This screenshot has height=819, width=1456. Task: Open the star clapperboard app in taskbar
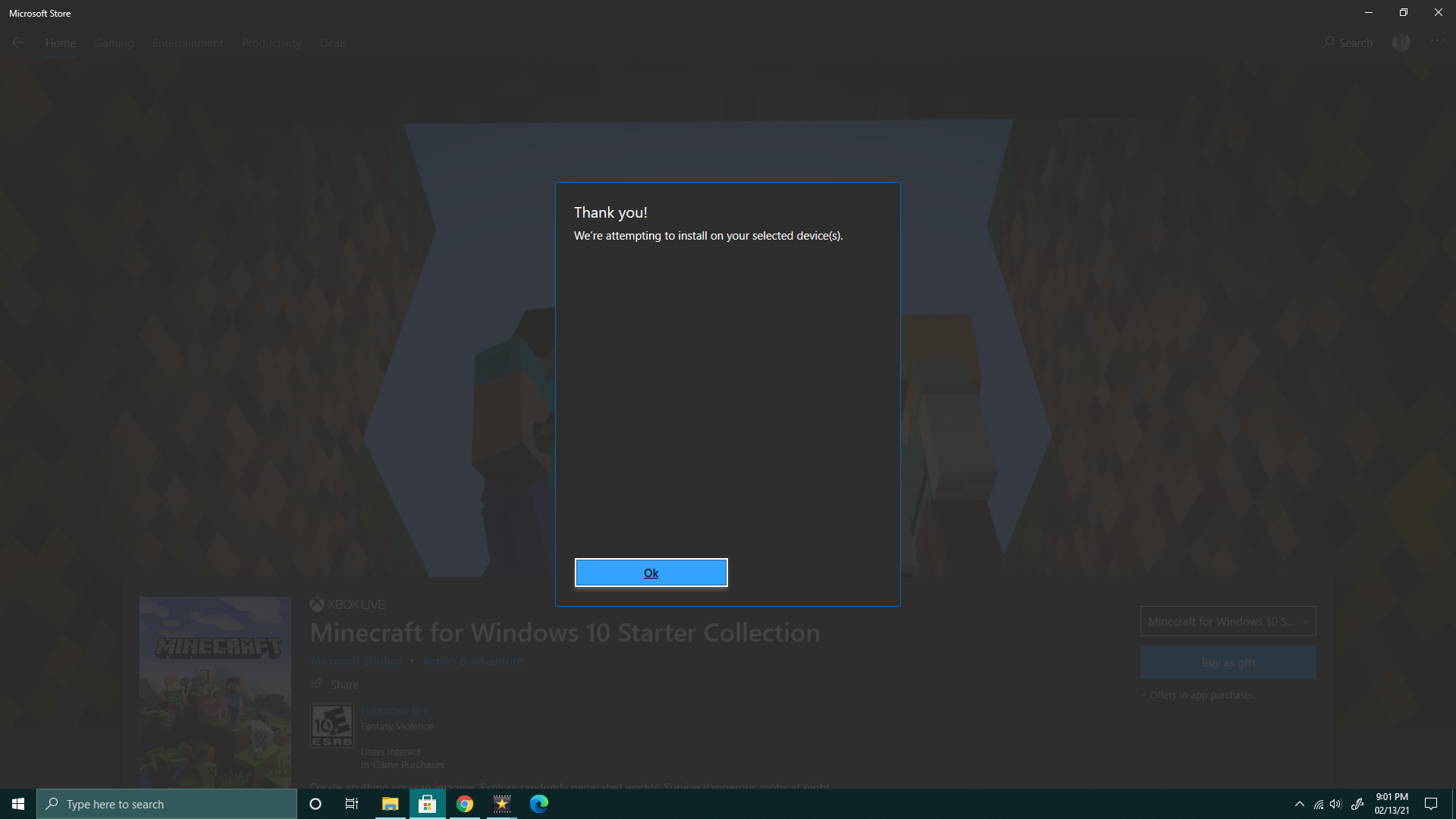pos(502,804)
